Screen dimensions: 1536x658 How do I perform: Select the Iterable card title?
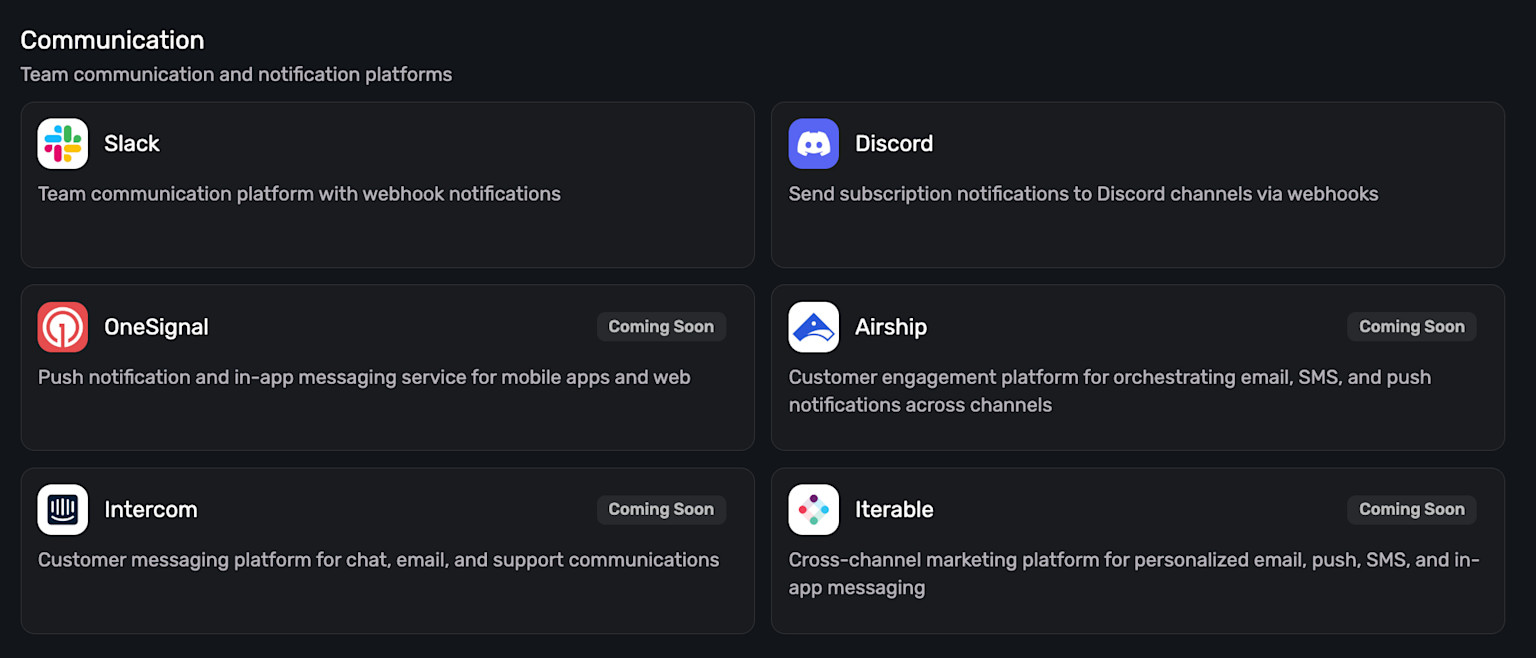point(894,510)
